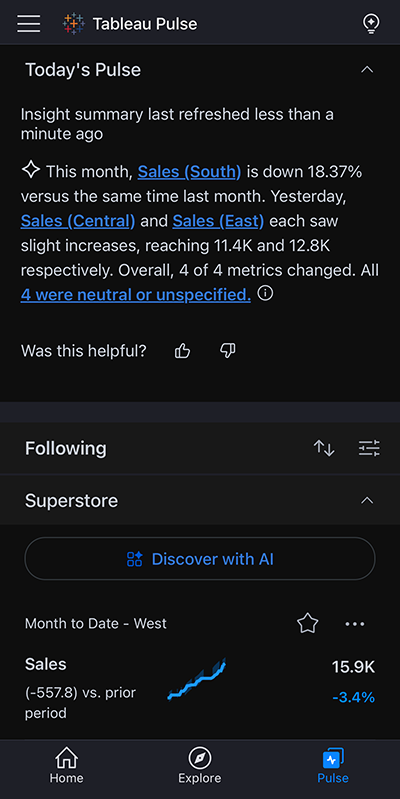Select the Pulse tab
The height and width of the screenshot is (799, 400).
pos(333,765)
